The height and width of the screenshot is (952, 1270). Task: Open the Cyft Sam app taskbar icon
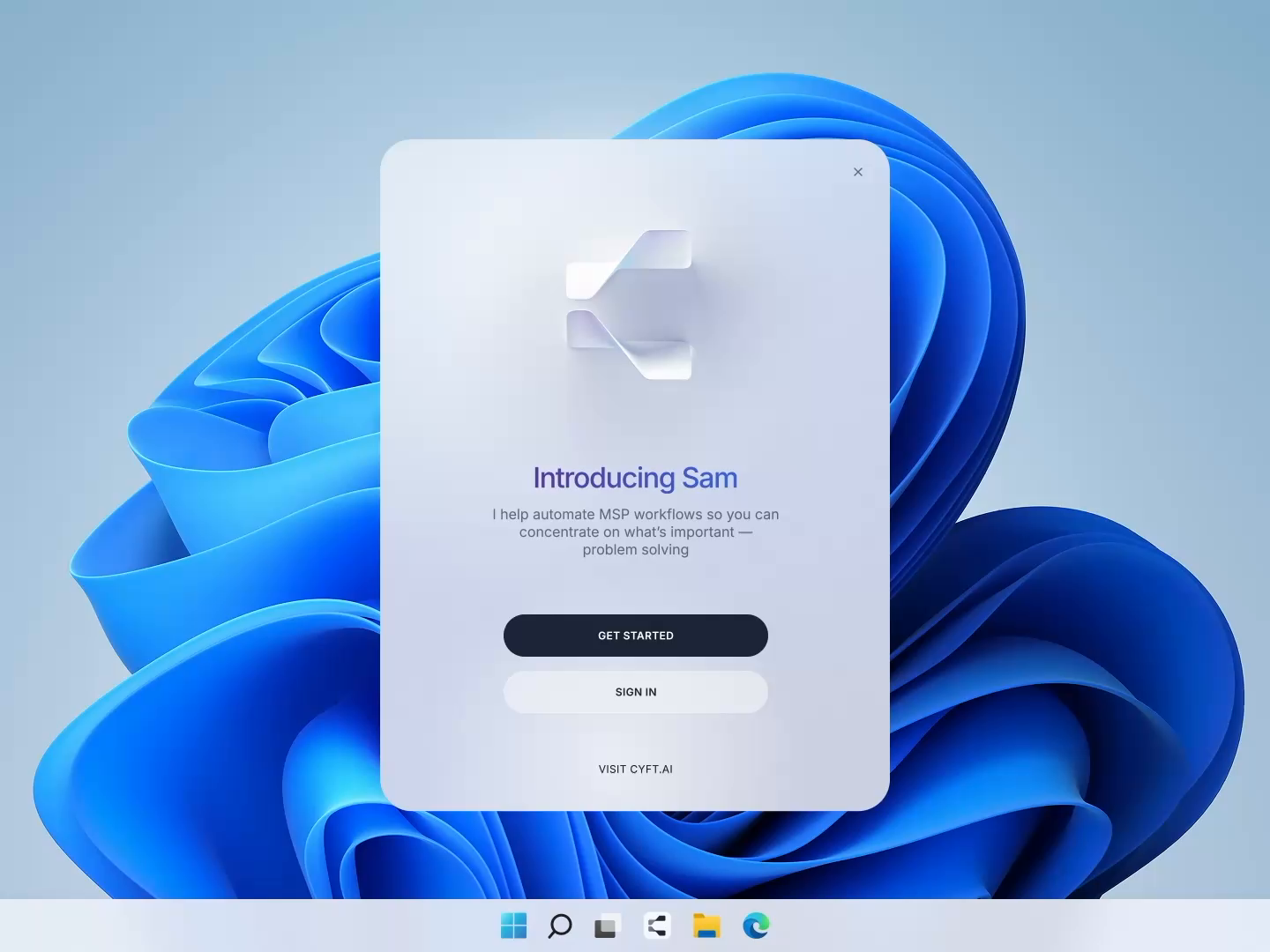[x=657, y=926]
